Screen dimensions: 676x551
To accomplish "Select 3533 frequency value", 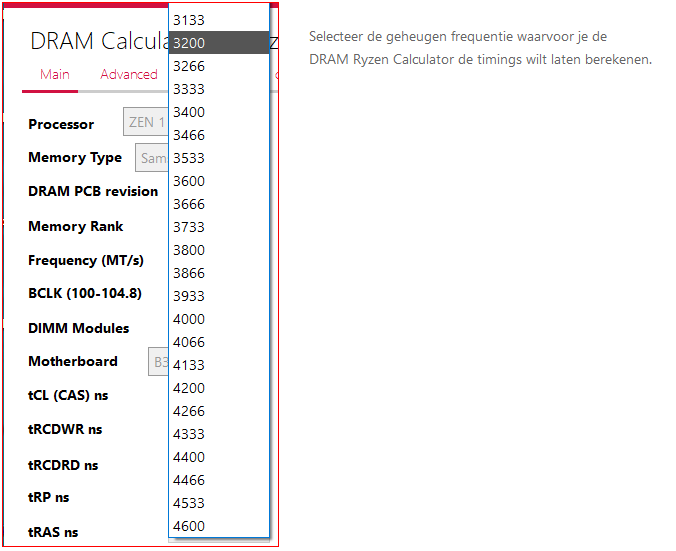I will [x=219, y=158].
